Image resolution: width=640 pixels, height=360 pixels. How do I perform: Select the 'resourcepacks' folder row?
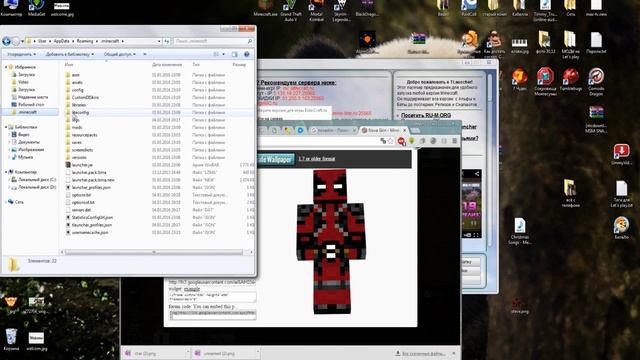click(x=159, y=135)
